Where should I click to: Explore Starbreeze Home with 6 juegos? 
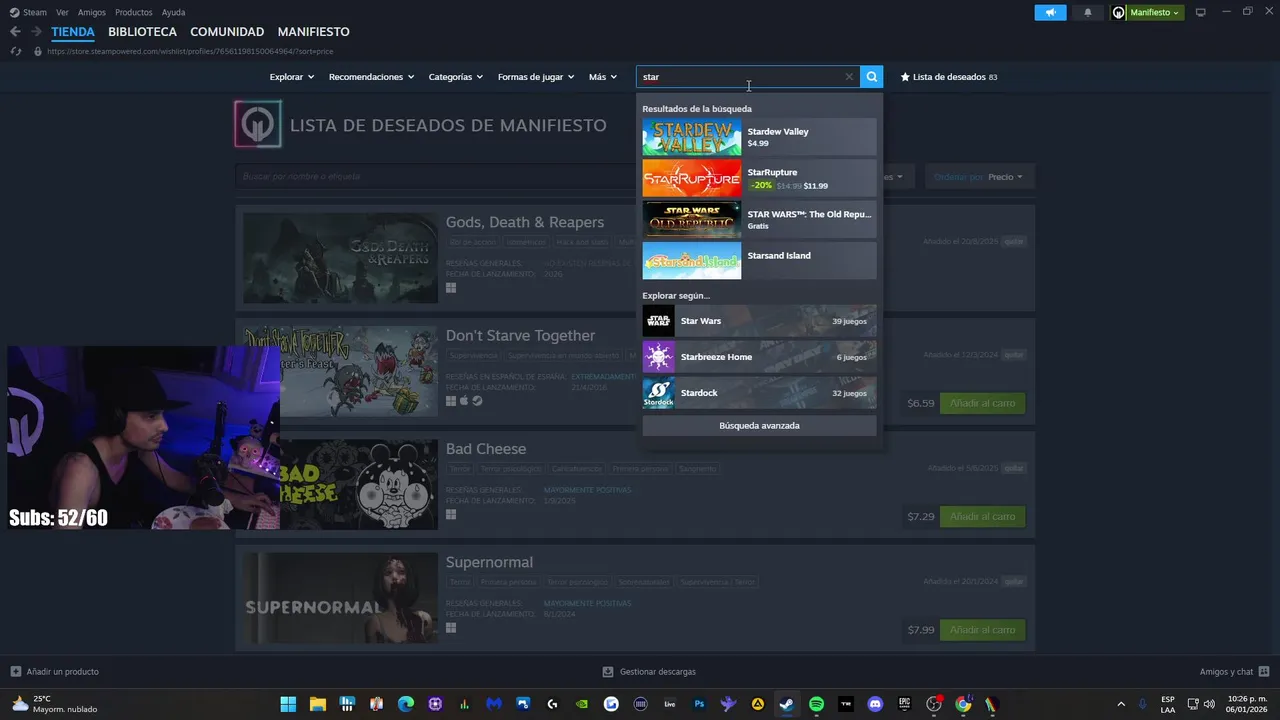click(x=759, y=357)
